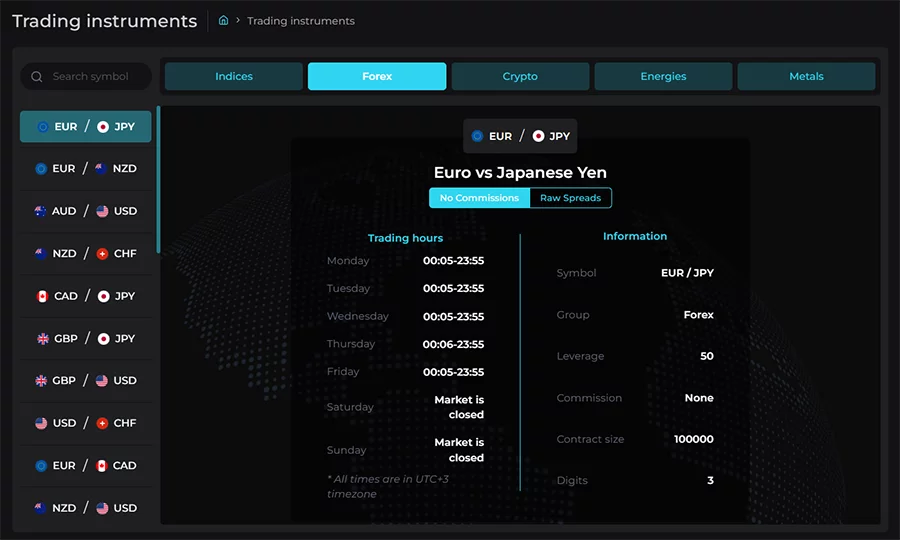
Task: Pick the GBP / JPY pair
Action: [86, 339]
